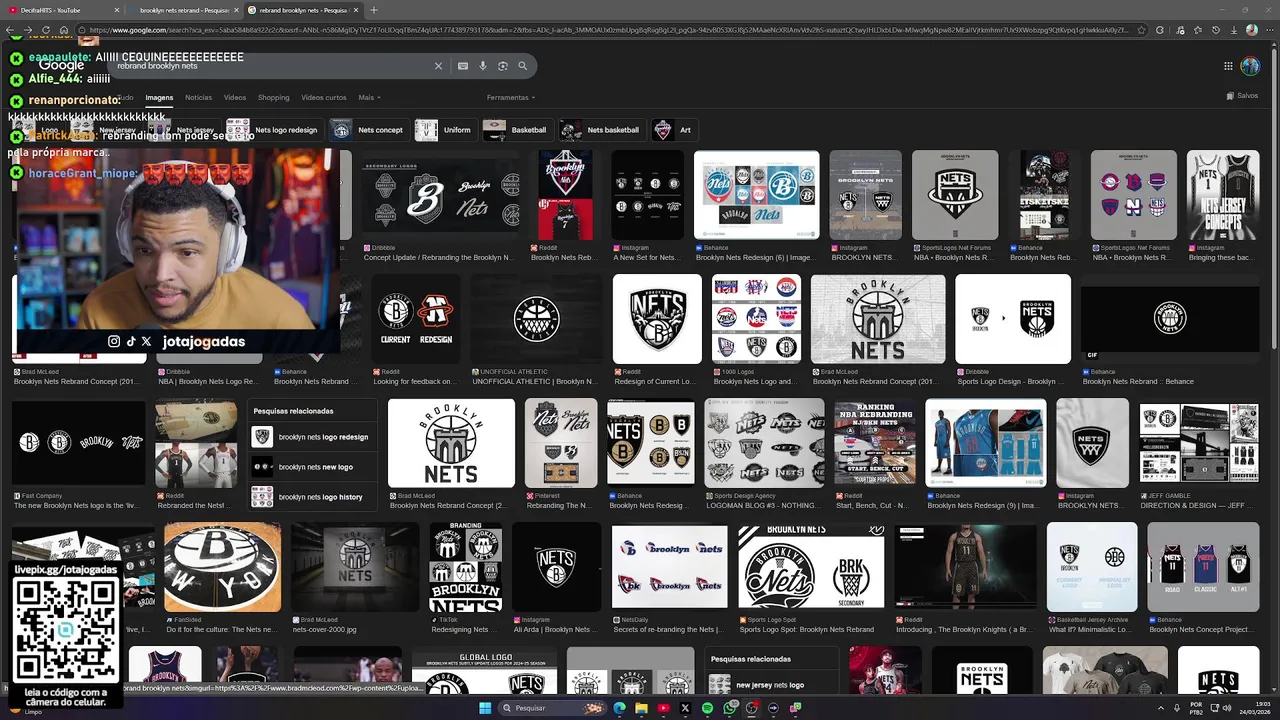
Task: Open Redesign of Current Logo shield image
Action: pos(657,319)
